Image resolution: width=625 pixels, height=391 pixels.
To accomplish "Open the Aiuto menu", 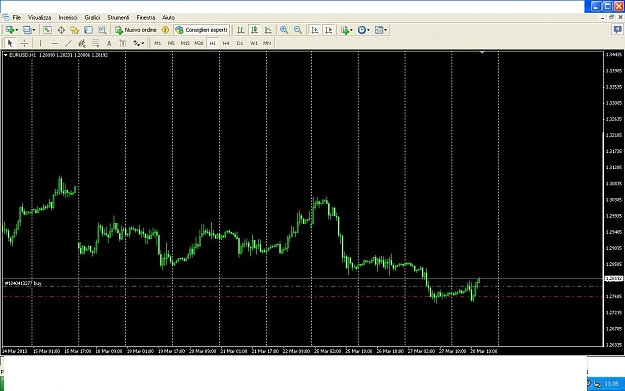I will [x=168, y=18].
